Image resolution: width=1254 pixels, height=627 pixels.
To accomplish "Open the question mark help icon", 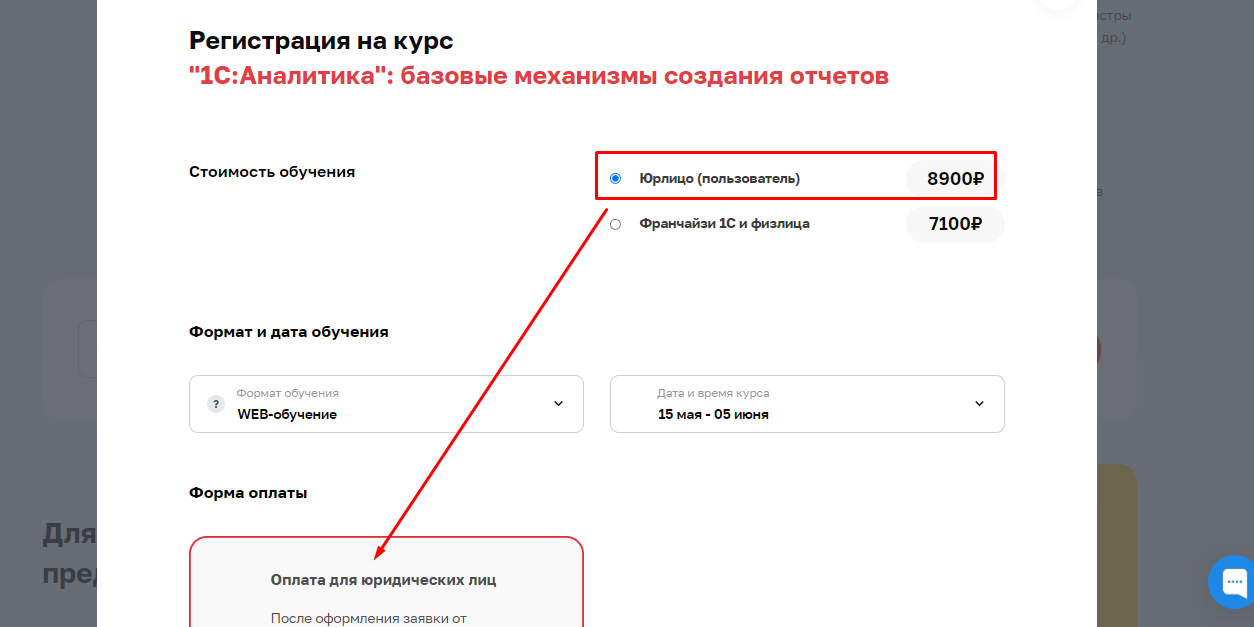I will click(215, 404).
